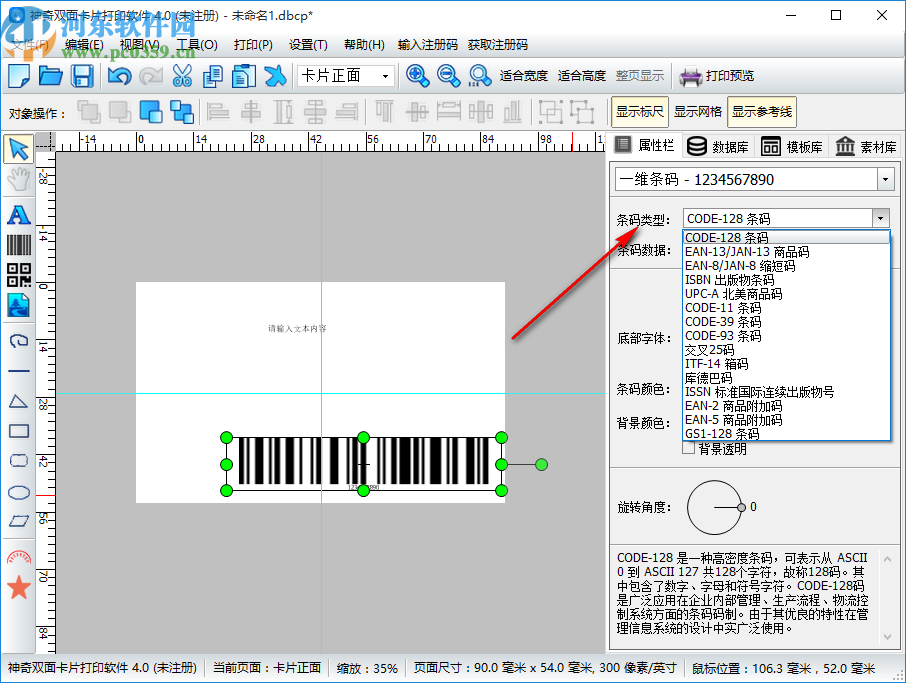This screenshot has width=906, height=683.
Task: Enable the 背景透明 checkbox
Action: coord(688,448)
